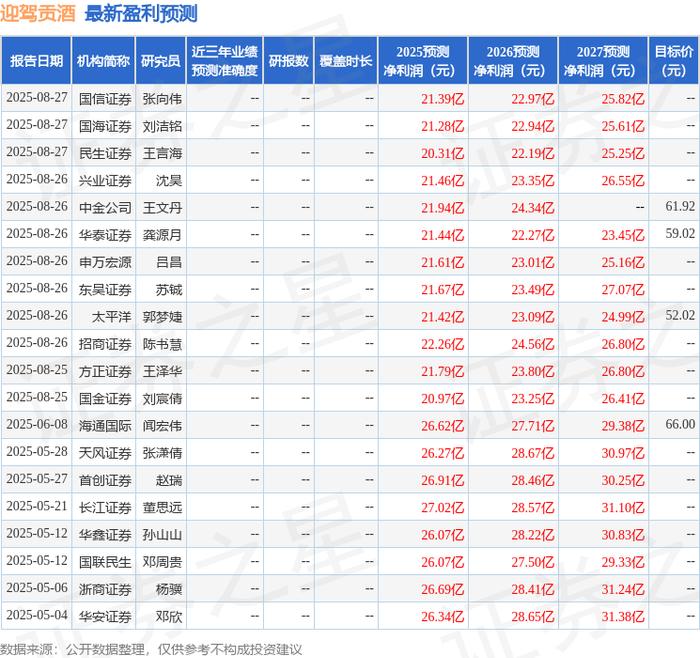
Task: Click 2027 profit value 31.38亿
Action: (x=623, y=616)
